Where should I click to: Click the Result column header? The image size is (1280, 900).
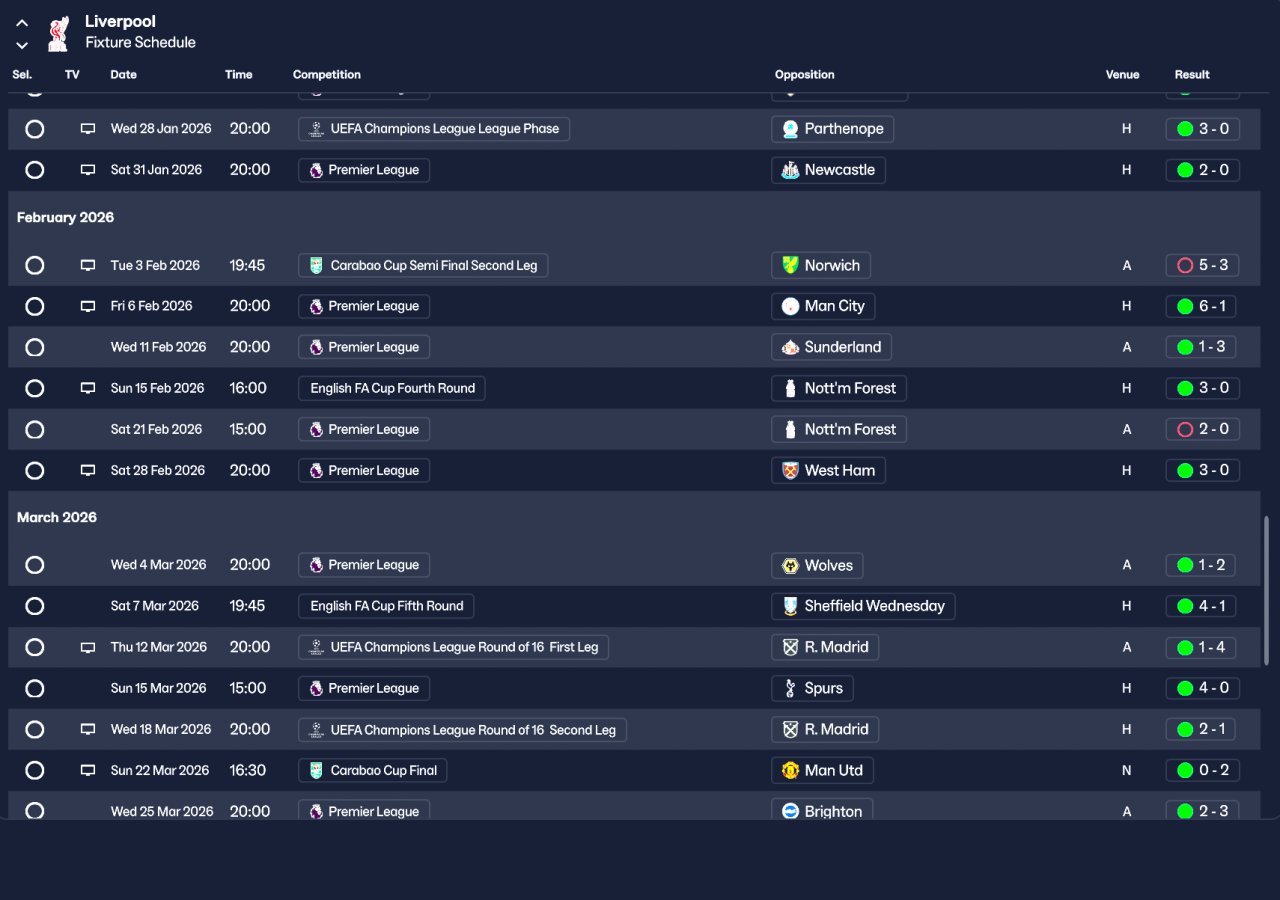pos(1192,75)
